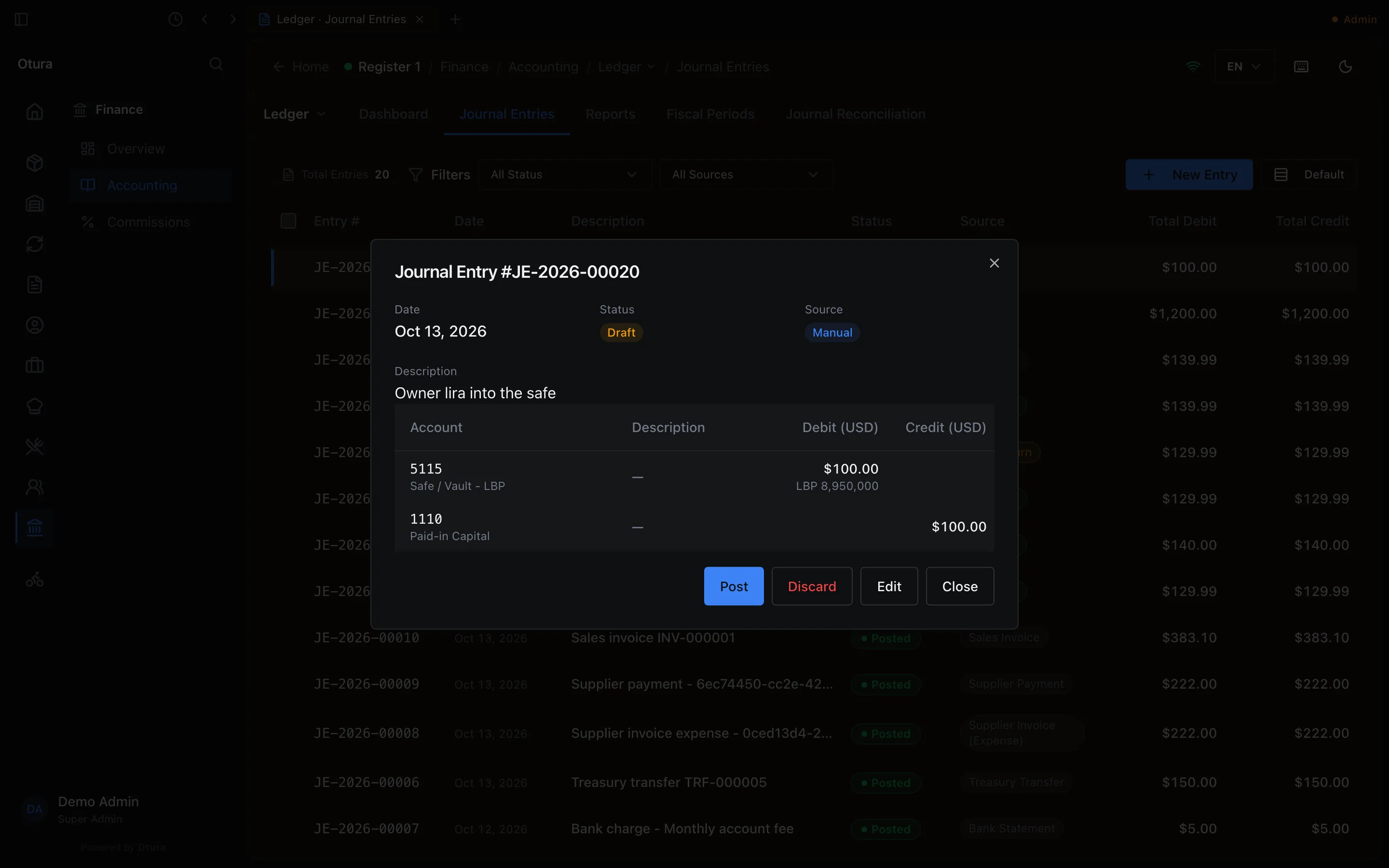Open the people group sidebar icon
The height and width of the screenshot is (868, 1389).
click(x=34, y=488)
